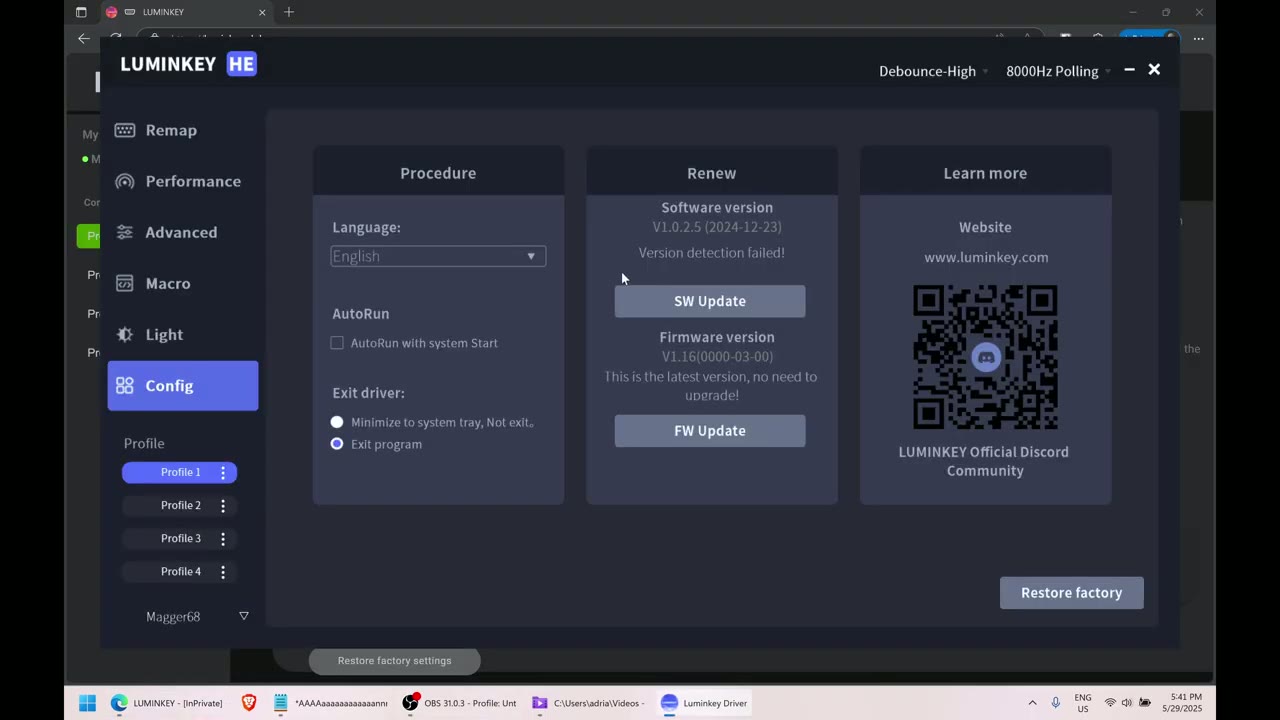Screen dimensions: 1280x720
Task: Select the Remap sidebar icon
Action: click(x=124, y=130)
